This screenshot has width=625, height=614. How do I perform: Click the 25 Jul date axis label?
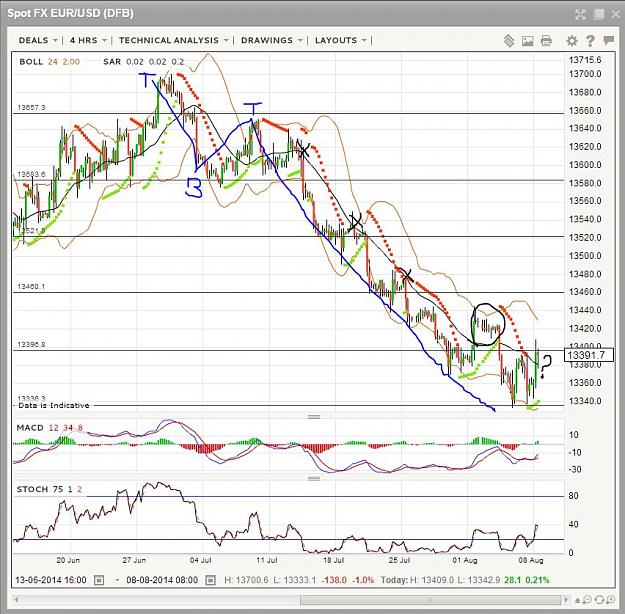pos(399,560)
